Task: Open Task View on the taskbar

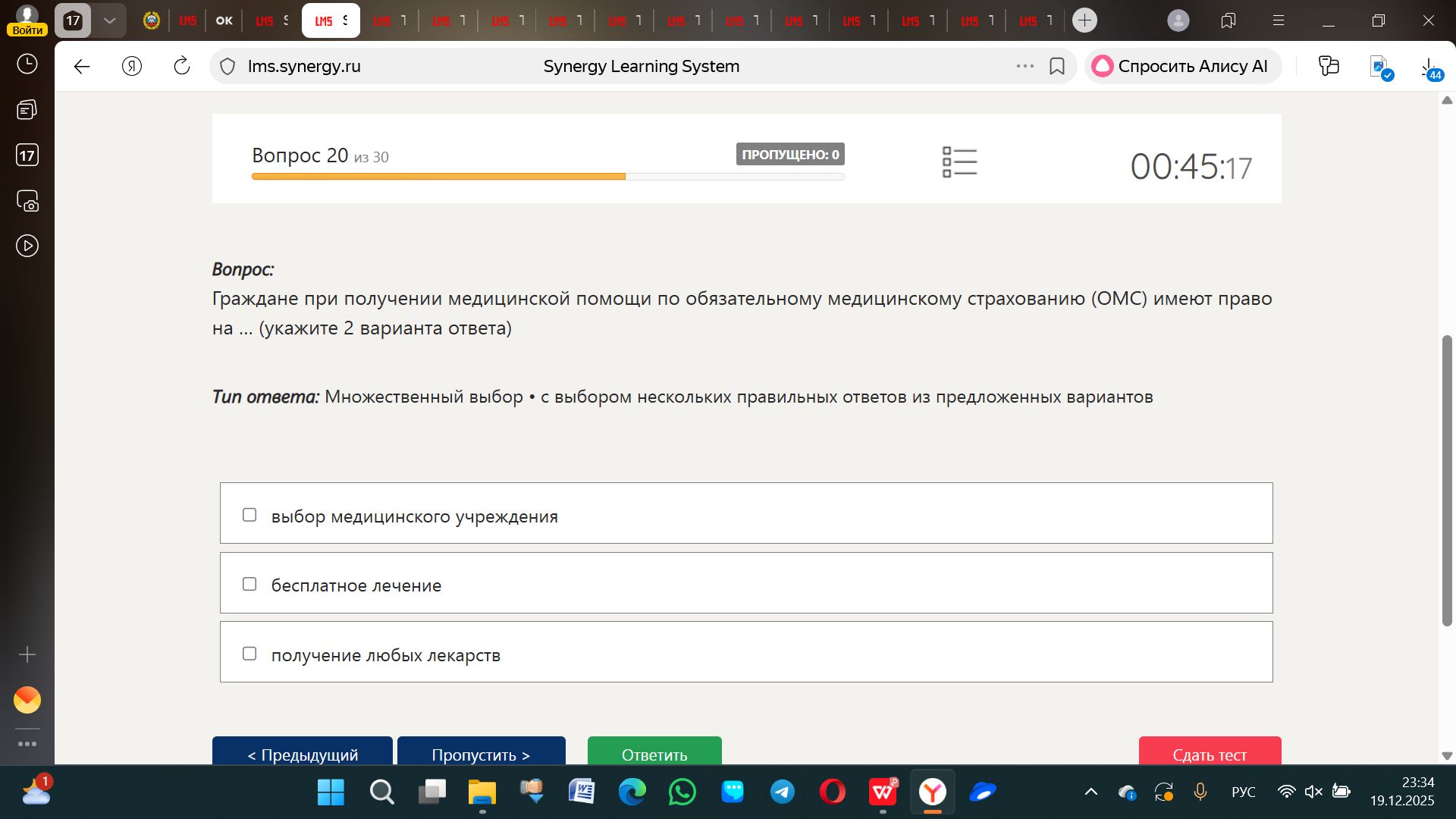Action: (x=432, y=792)
